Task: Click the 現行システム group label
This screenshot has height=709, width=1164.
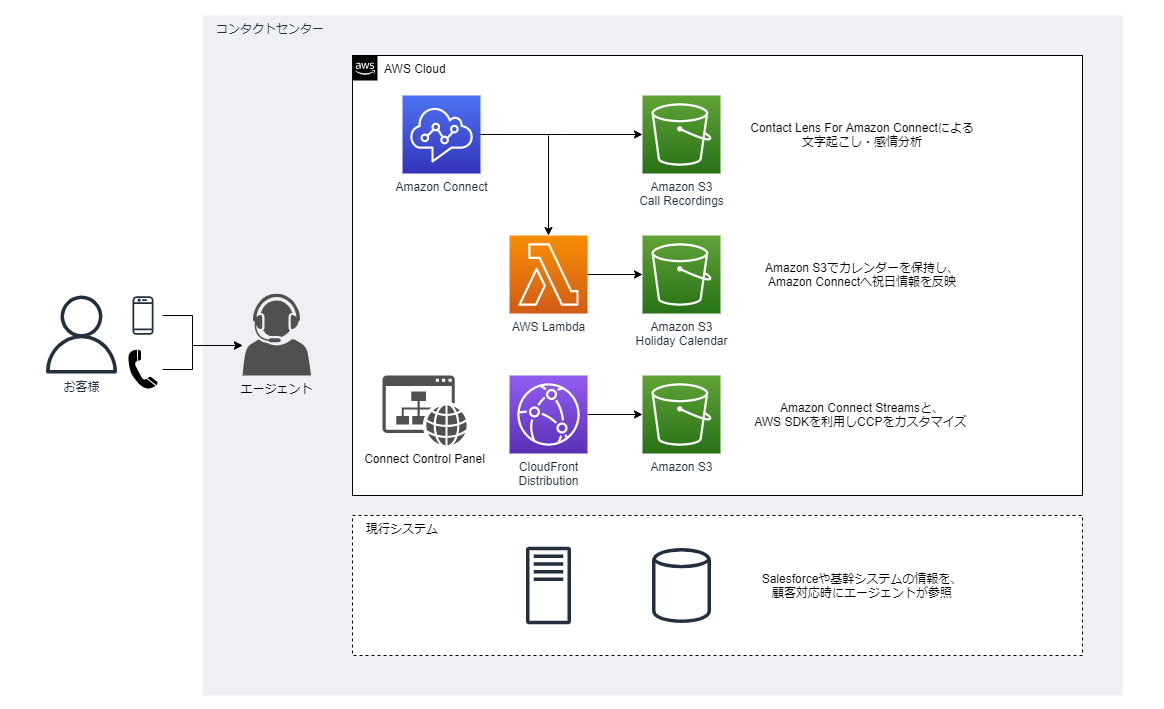Action: (402, 529)
